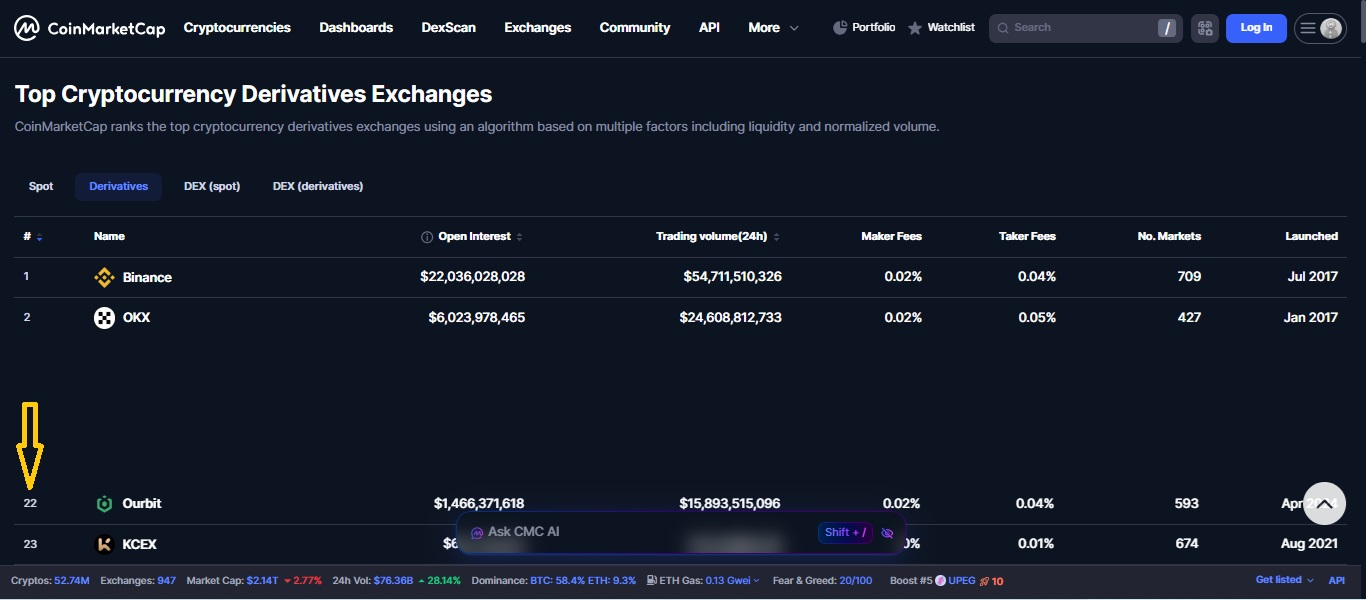Switch to the DEX (spot) tab
1366x600 pixels.
point(212,187)
